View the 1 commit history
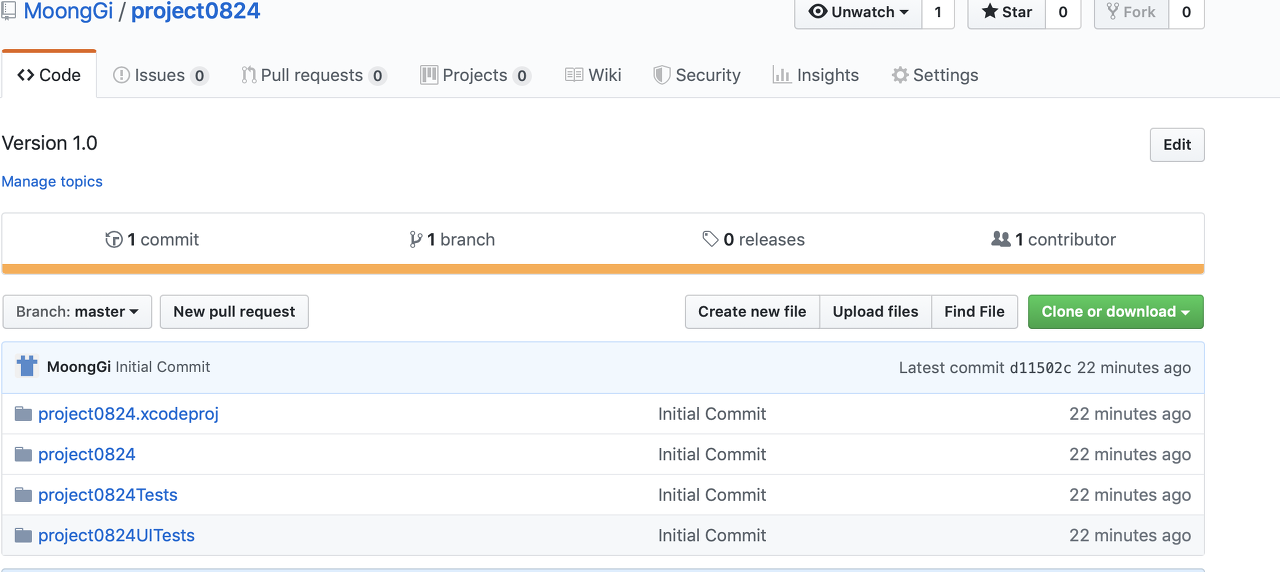The image size is (1280, 572). [x=152, y=240]
